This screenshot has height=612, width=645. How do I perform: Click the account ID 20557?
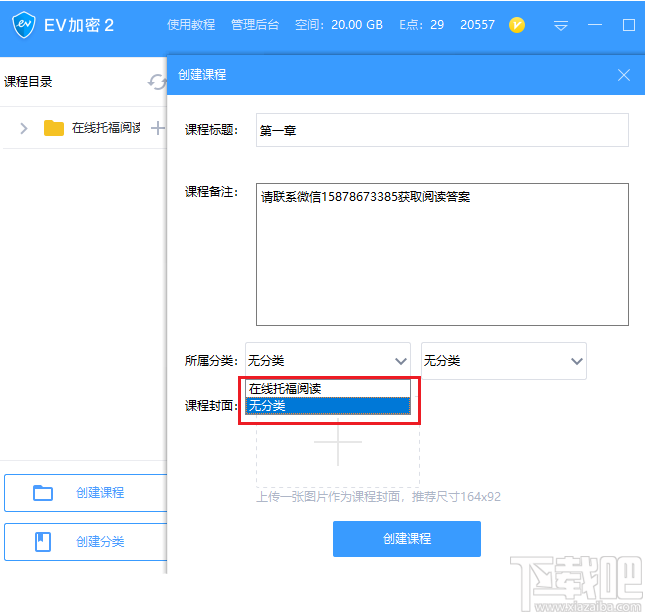click(477, 25)
